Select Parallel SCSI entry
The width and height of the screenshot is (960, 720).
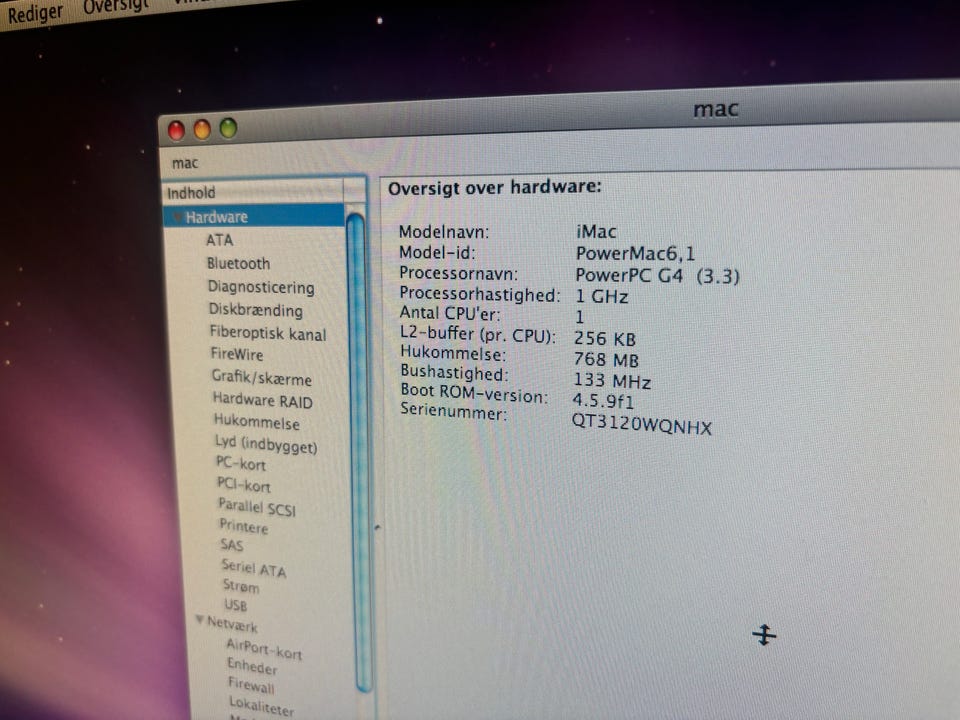click(x=257, y=507)
